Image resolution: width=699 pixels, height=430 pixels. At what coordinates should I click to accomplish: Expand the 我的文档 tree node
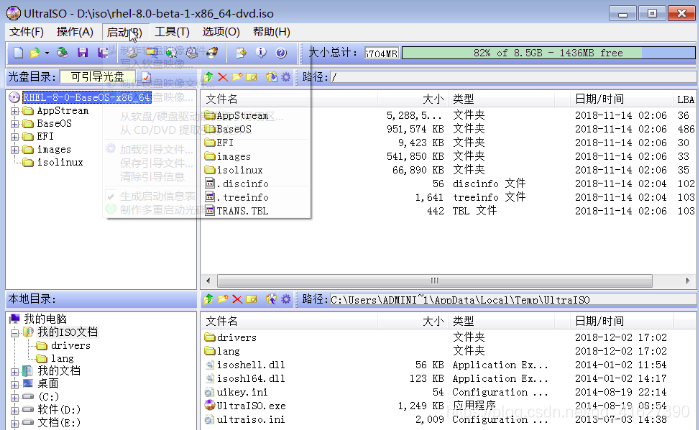click(15, 371)
